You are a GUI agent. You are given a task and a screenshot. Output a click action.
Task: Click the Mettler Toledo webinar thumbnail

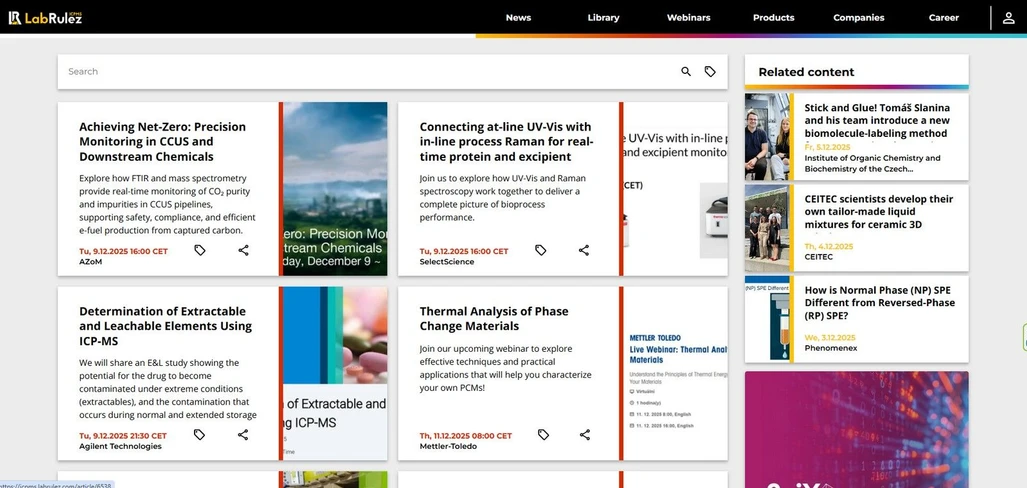coord(675,373)
